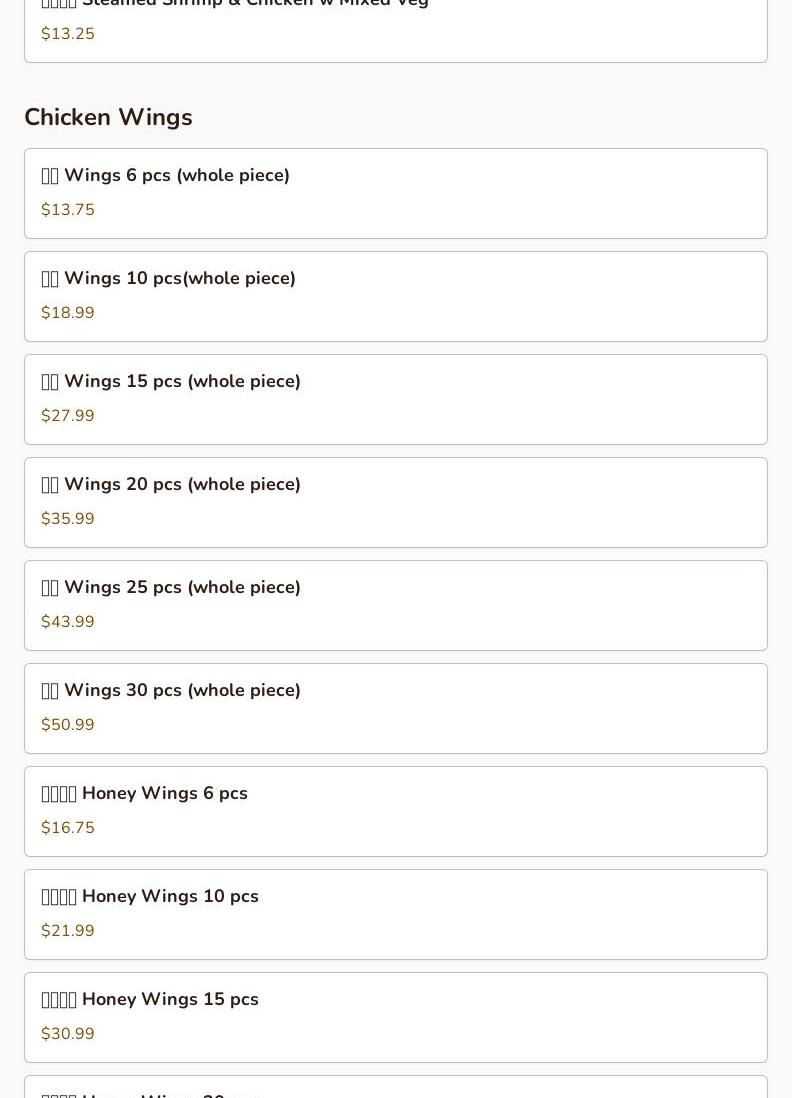Choose Honey Wings 15 pcs item

pos(396,1017)
